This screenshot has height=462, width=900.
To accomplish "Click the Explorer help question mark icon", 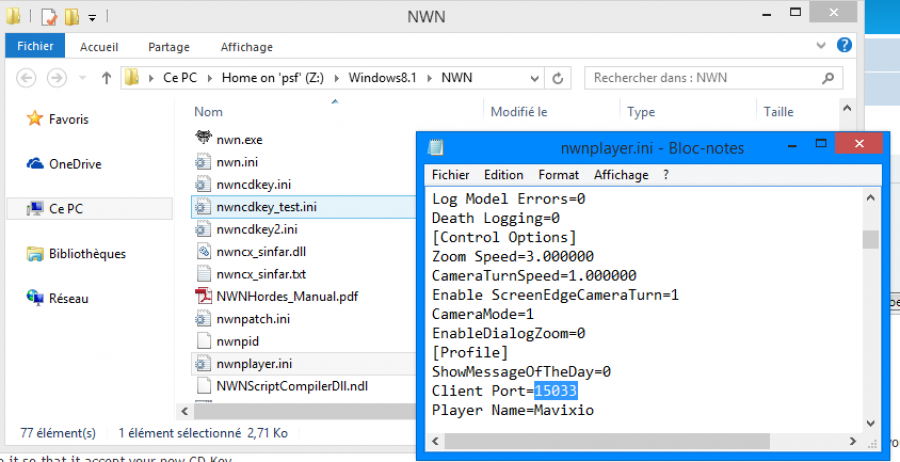I will click(844, 45).
